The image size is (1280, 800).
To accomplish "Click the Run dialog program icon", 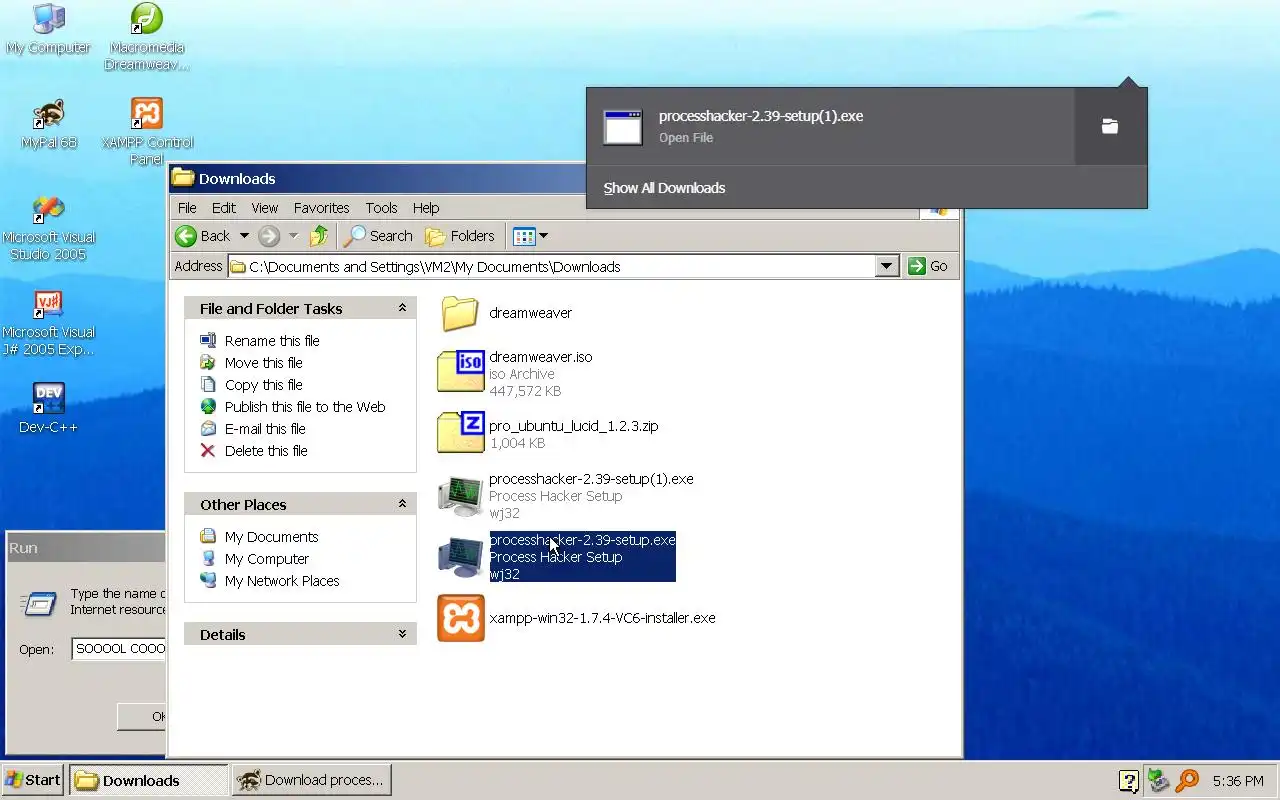I will tap(38, 603).
